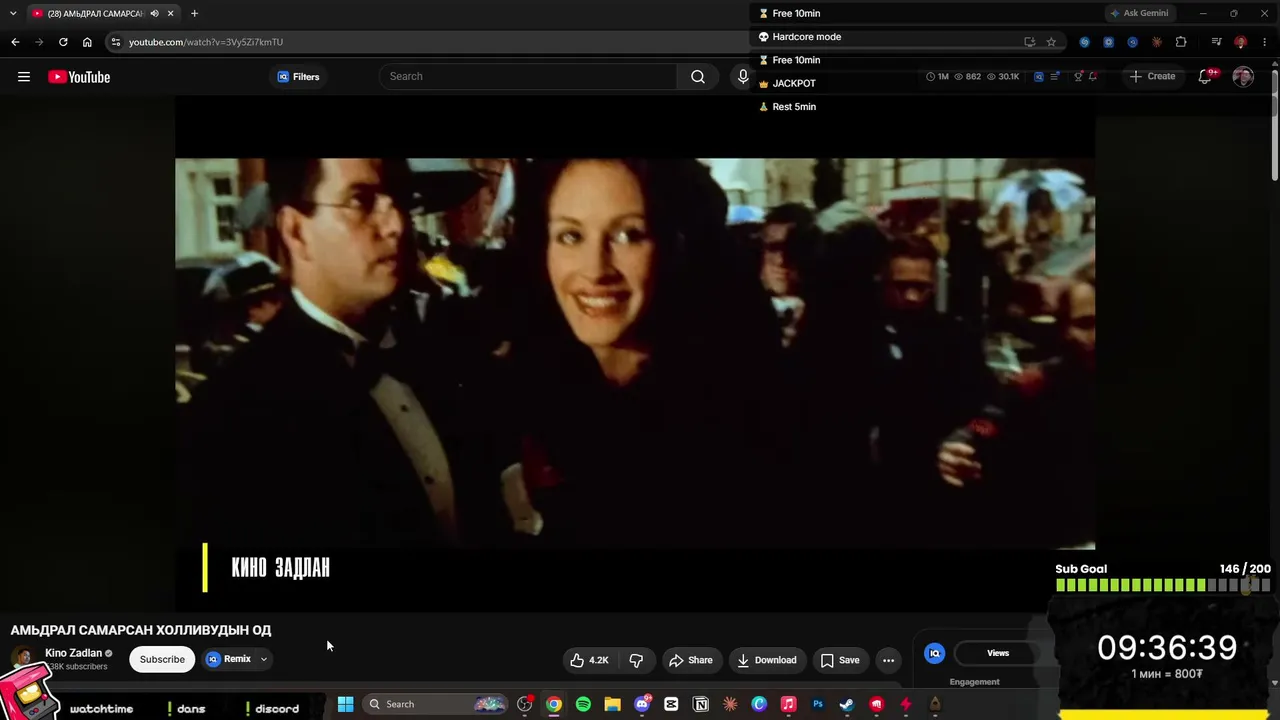
Task: Open the YouTube account avatar menu
Action: (1243, 77)
